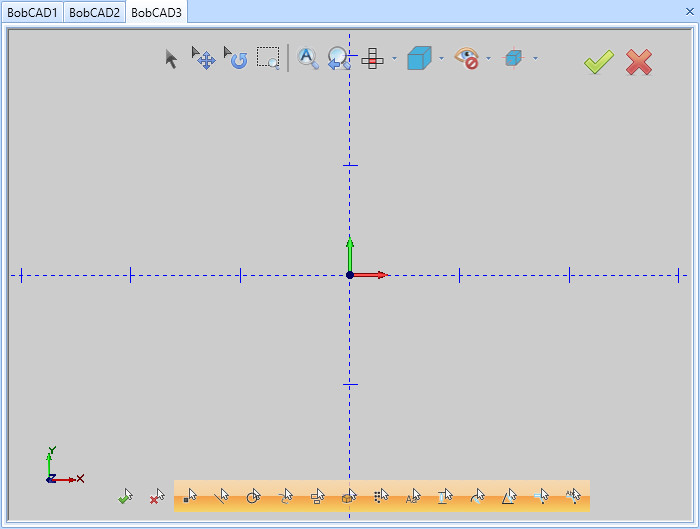The height and width of the screenshot is (529, 700).
Task: Switch to the BobCAD1 tab
Action: 32,12
